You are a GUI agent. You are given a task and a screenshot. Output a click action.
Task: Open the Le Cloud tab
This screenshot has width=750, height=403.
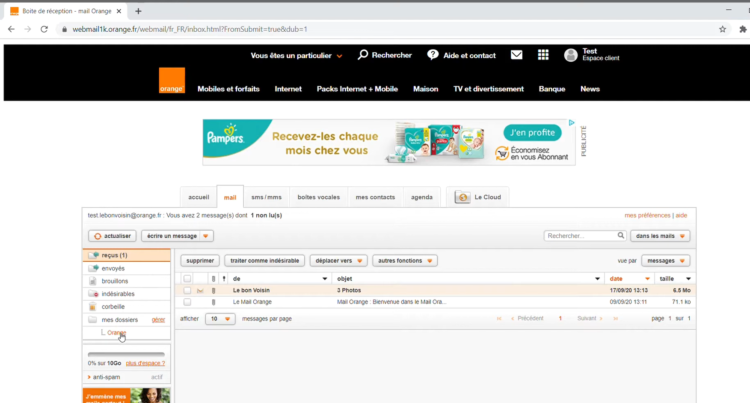477,197
